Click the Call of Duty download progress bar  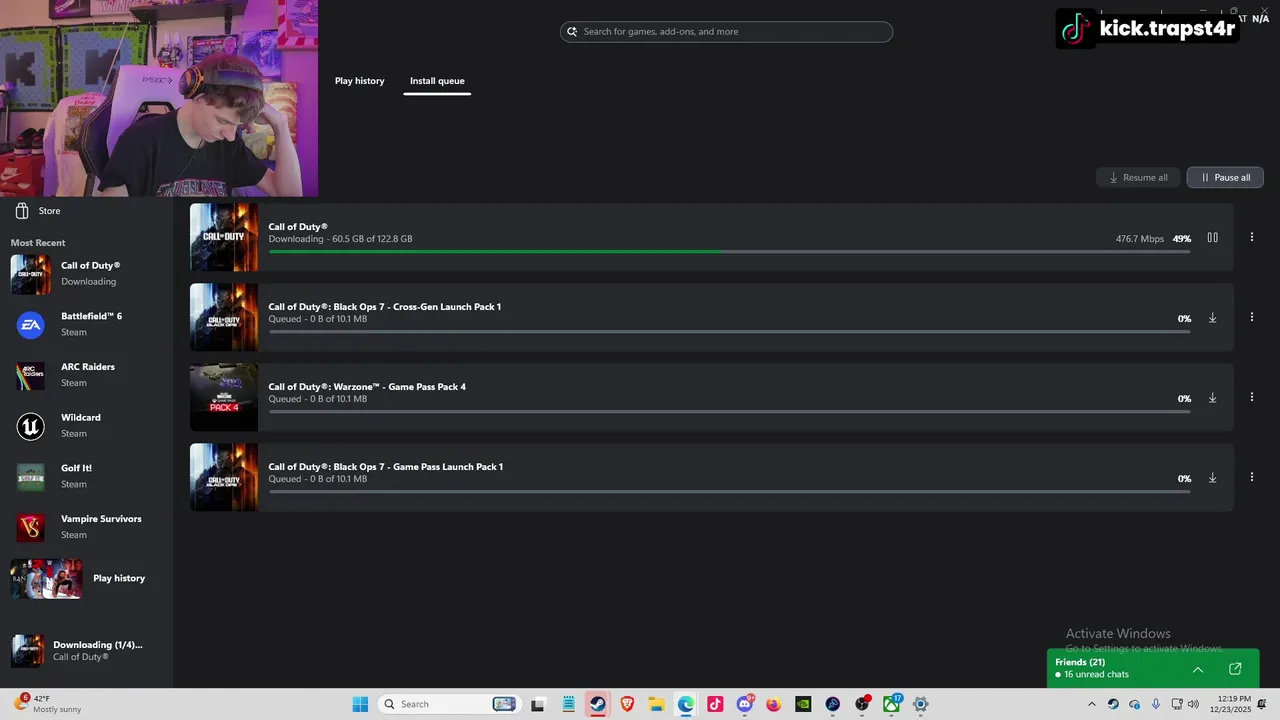click(729, 251)
